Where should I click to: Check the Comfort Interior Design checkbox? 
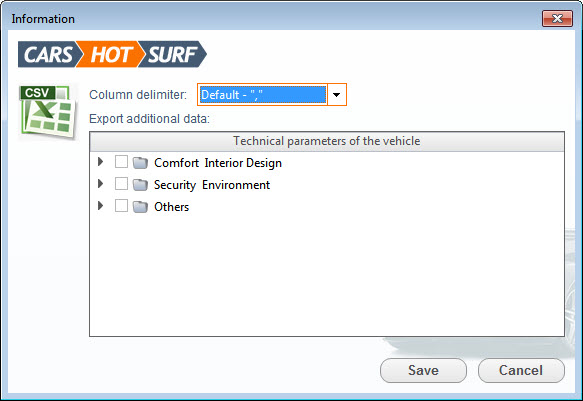121,162
